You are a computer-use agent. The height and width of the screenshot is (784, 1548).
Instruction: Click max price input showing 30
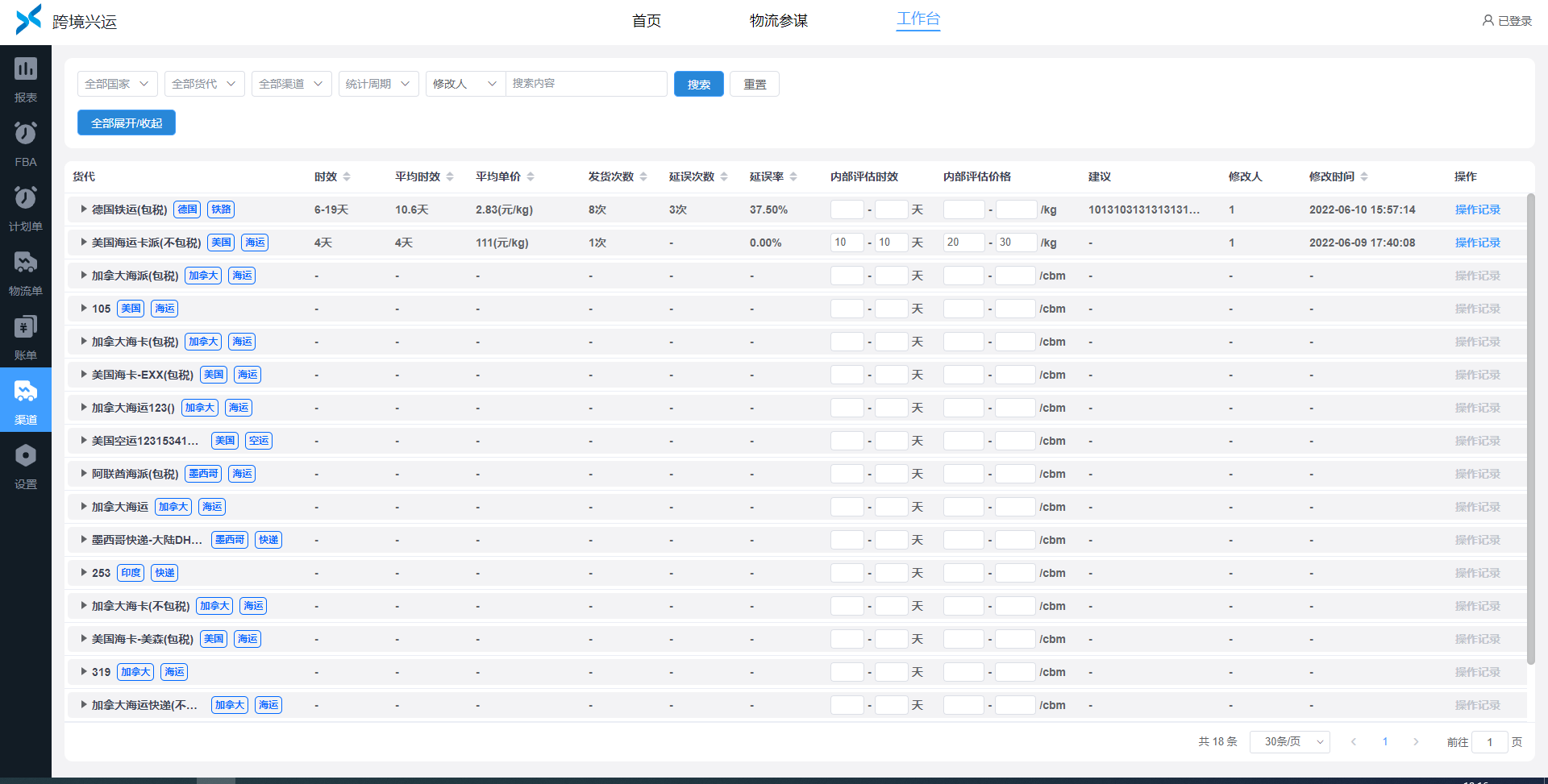pos(1017,243)
